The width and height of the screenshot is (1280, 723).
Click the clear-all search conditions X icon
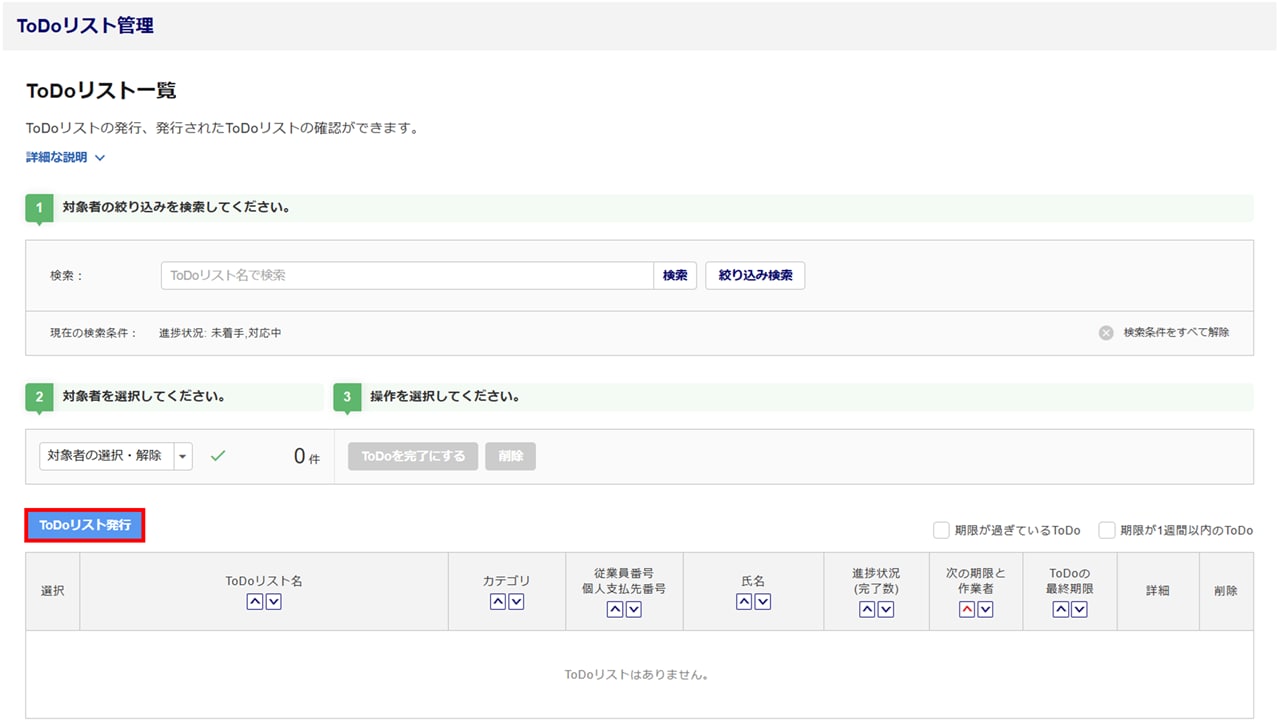tap(1106, 333)
